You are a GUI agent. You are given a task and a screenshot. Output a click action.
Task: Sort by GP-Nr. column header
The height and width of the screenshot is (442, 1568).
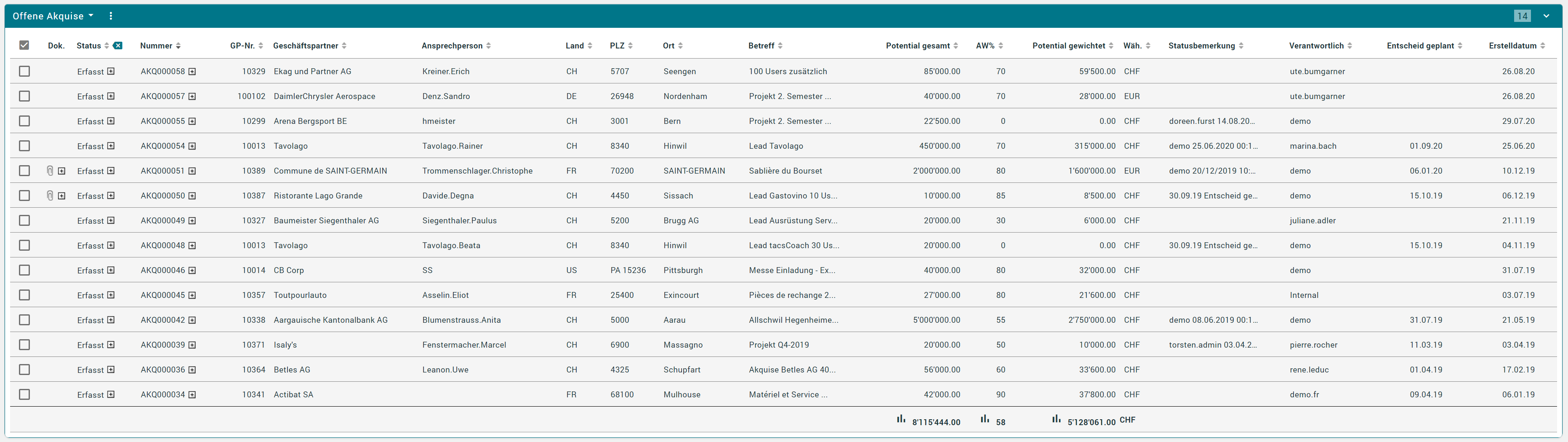coord(247,46)
